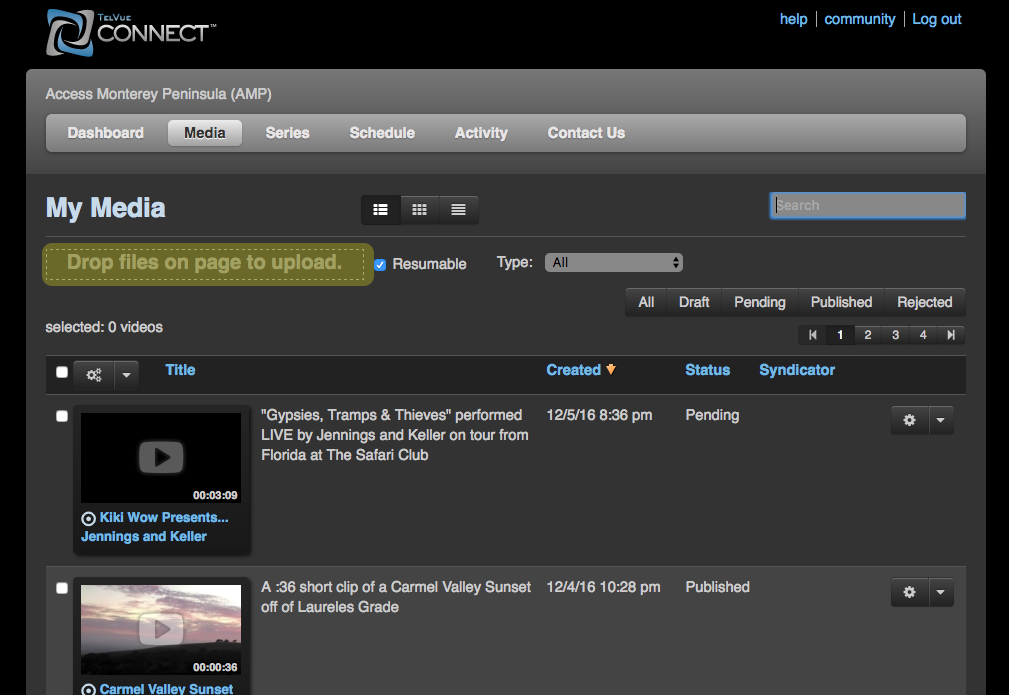The image size is (1009, 695).
Task: Select the Carmel Valley Sunset video checkbox
Action: pyautogui.click(x=62, y=588)
